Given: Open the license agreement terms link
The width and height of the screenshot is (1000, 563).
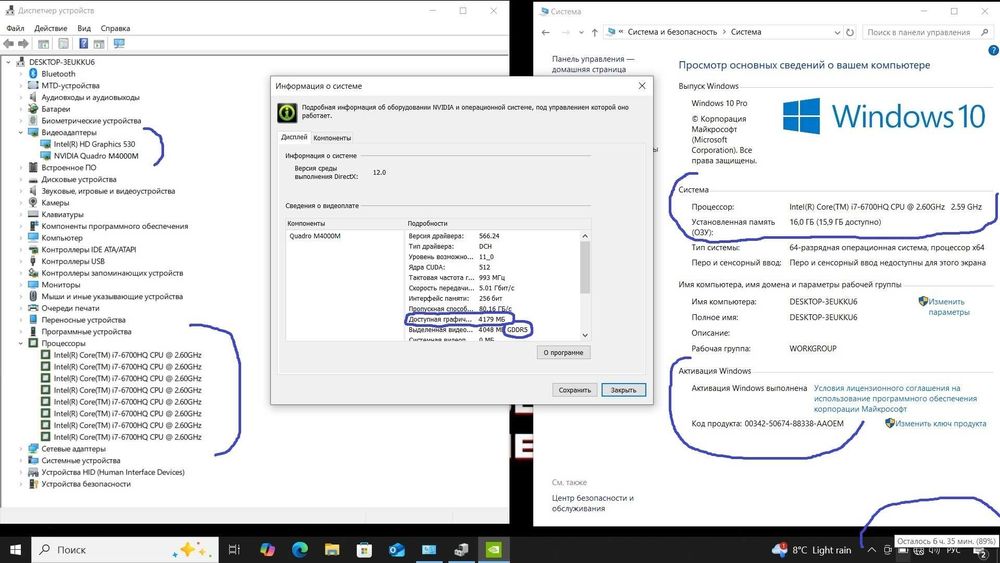Looking at the screenshot, I should click(895, 398).
